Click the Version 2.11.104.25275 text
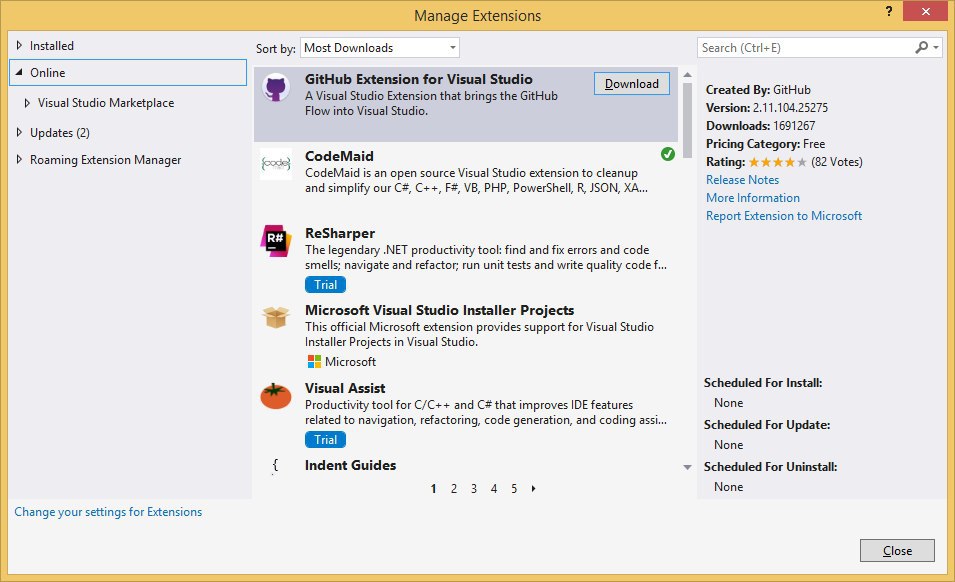 point(767,108)
